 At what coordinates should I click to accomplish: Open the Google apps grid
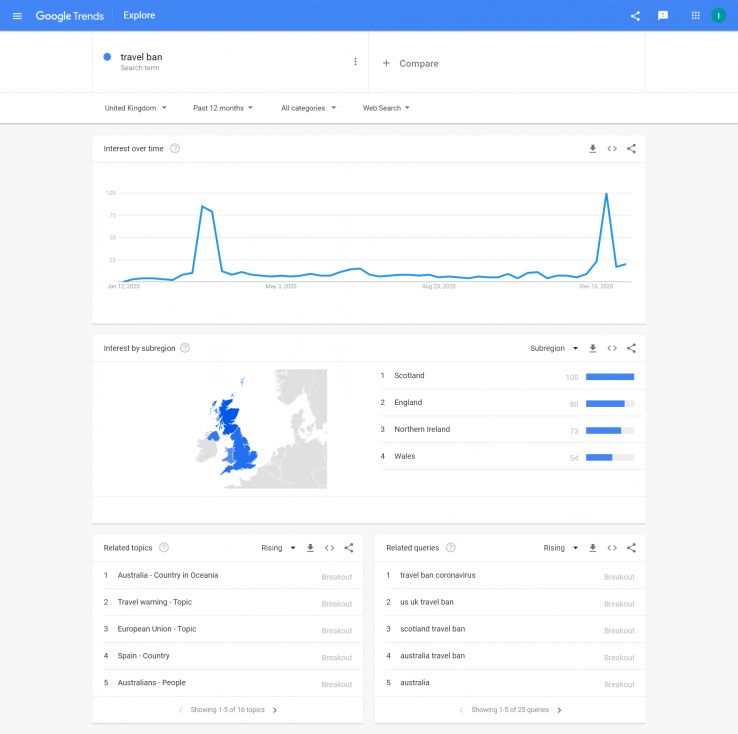pyautogui.click(x=695, y=16)
